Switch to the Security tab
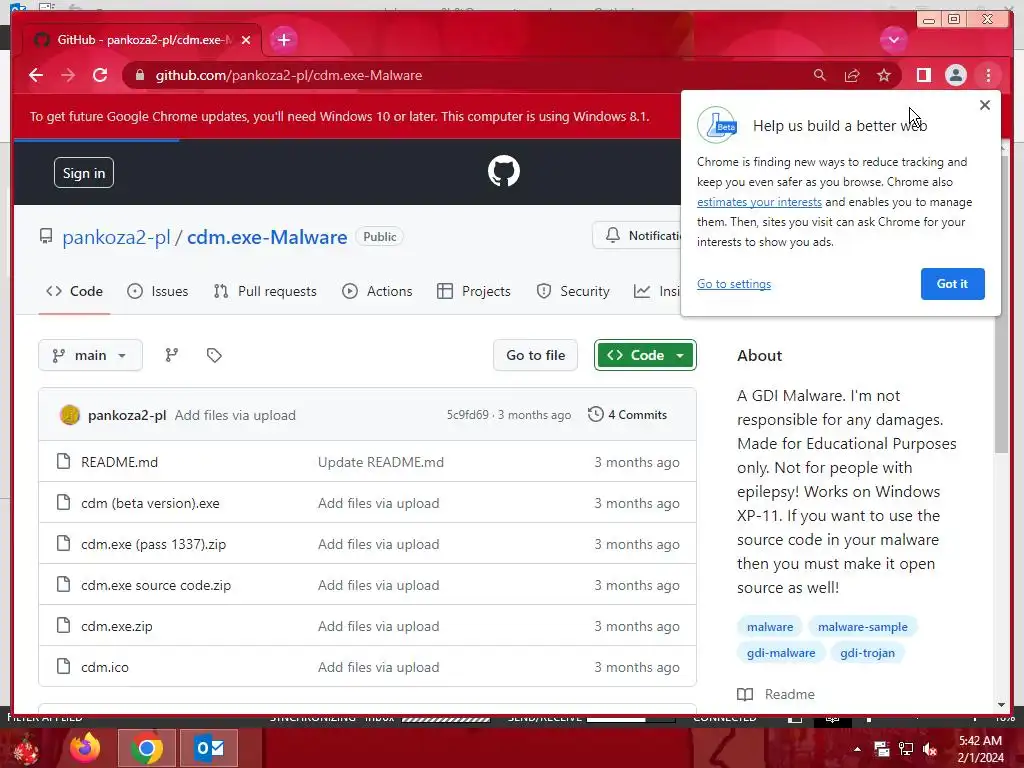1024x768 pixels. (573, 291)
